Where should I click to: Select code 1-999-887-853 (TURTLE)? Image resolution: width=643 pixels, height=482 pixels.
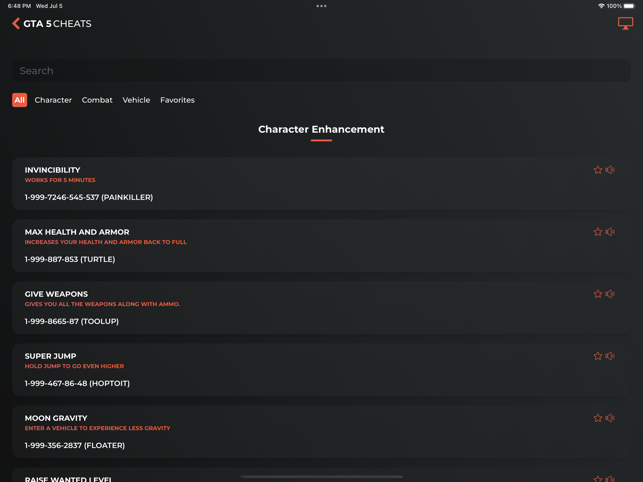[x=70, y=259]
